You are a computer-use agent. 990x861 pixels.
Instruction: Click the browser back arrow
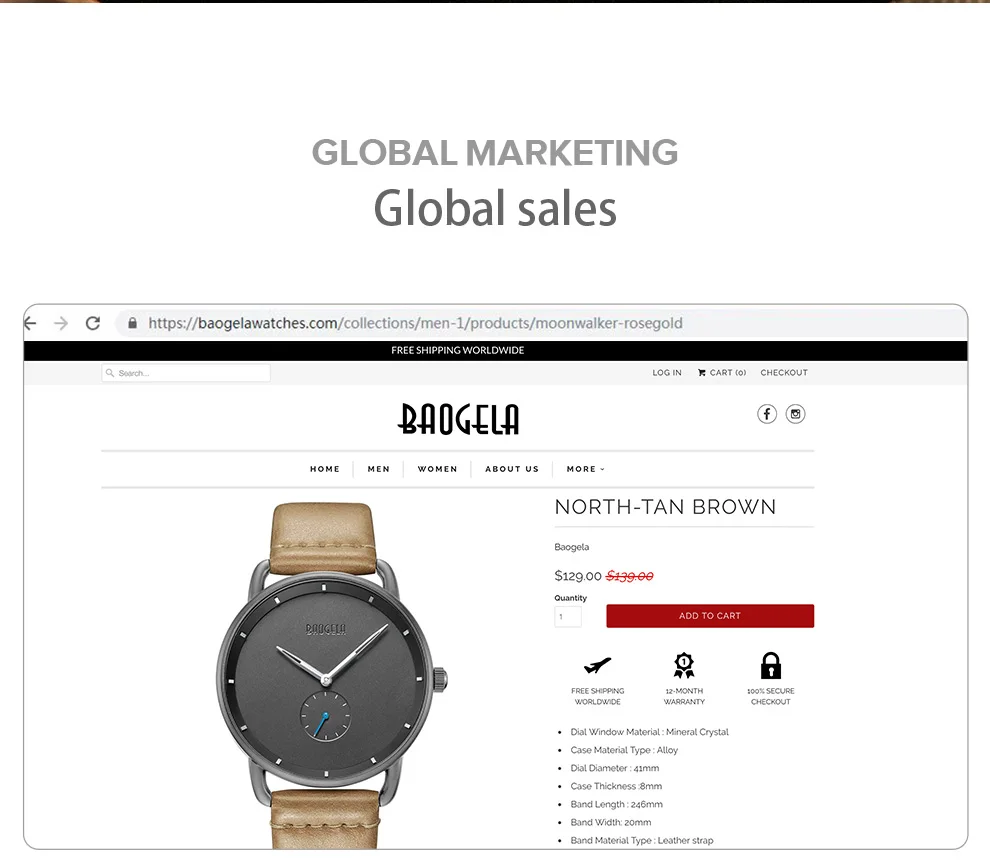point(30,323)
